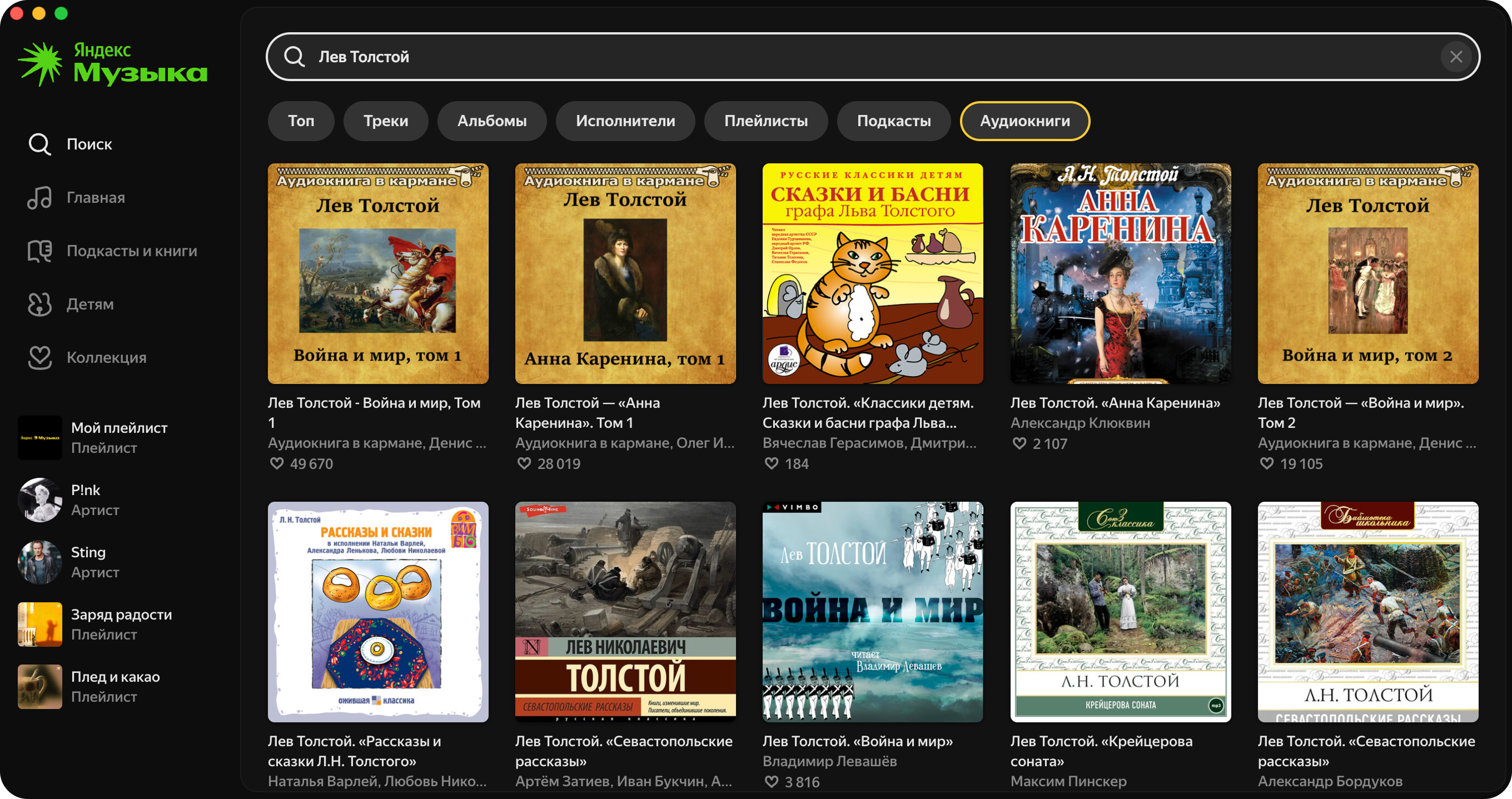The width and height of the screenshot is (1512, 799).
Task: Click the Мой плейлист cover thumbnail
Action: [39, 438]
